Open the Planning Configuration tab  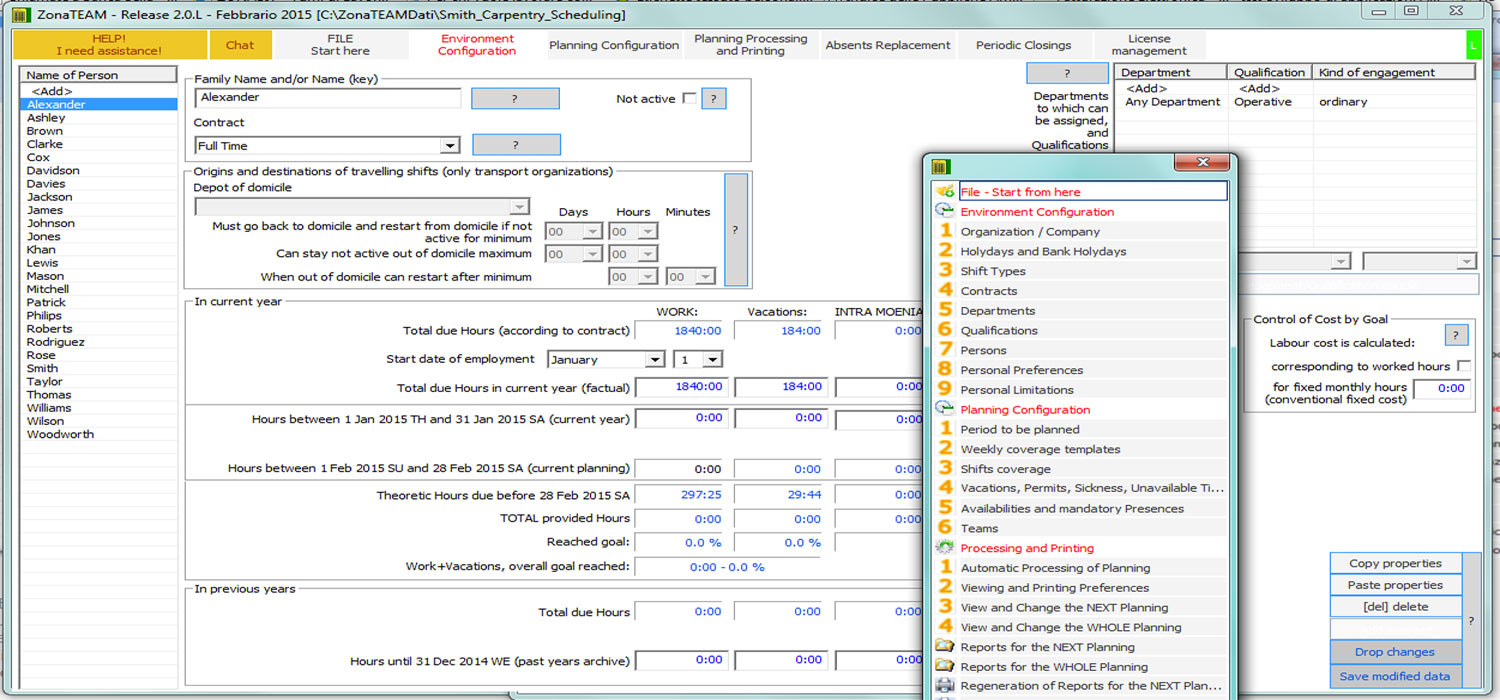pos(614,45)
